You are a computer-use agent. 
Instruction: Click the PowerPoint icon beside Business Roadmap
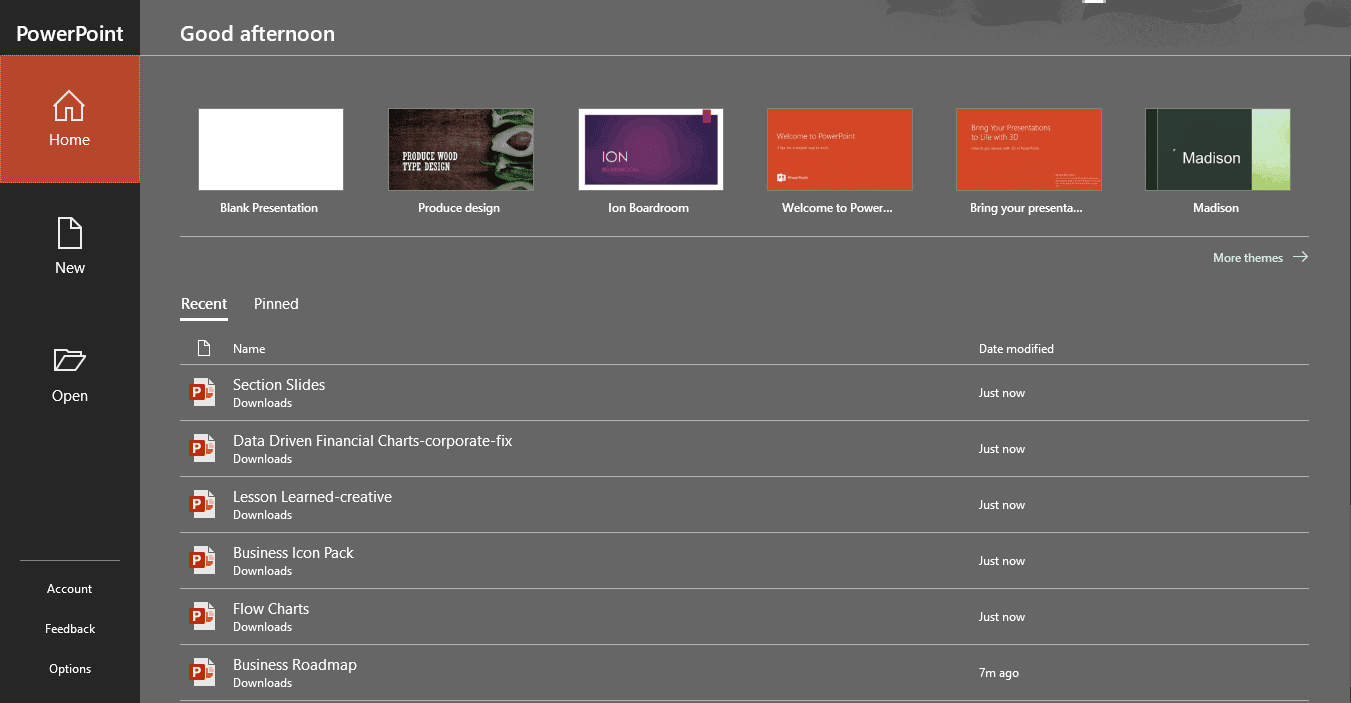(x=202, y=672)
